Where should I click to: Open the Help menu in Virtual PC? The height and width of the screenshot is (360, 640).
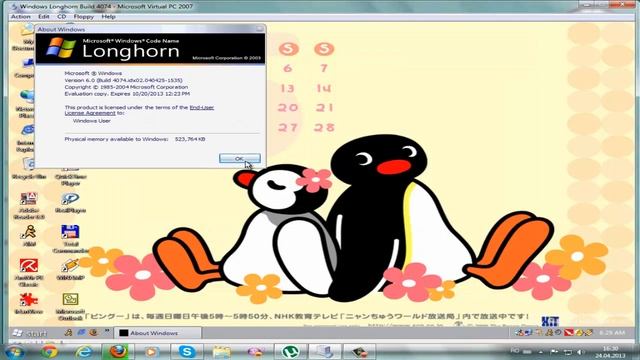click(x=108, y=17)
